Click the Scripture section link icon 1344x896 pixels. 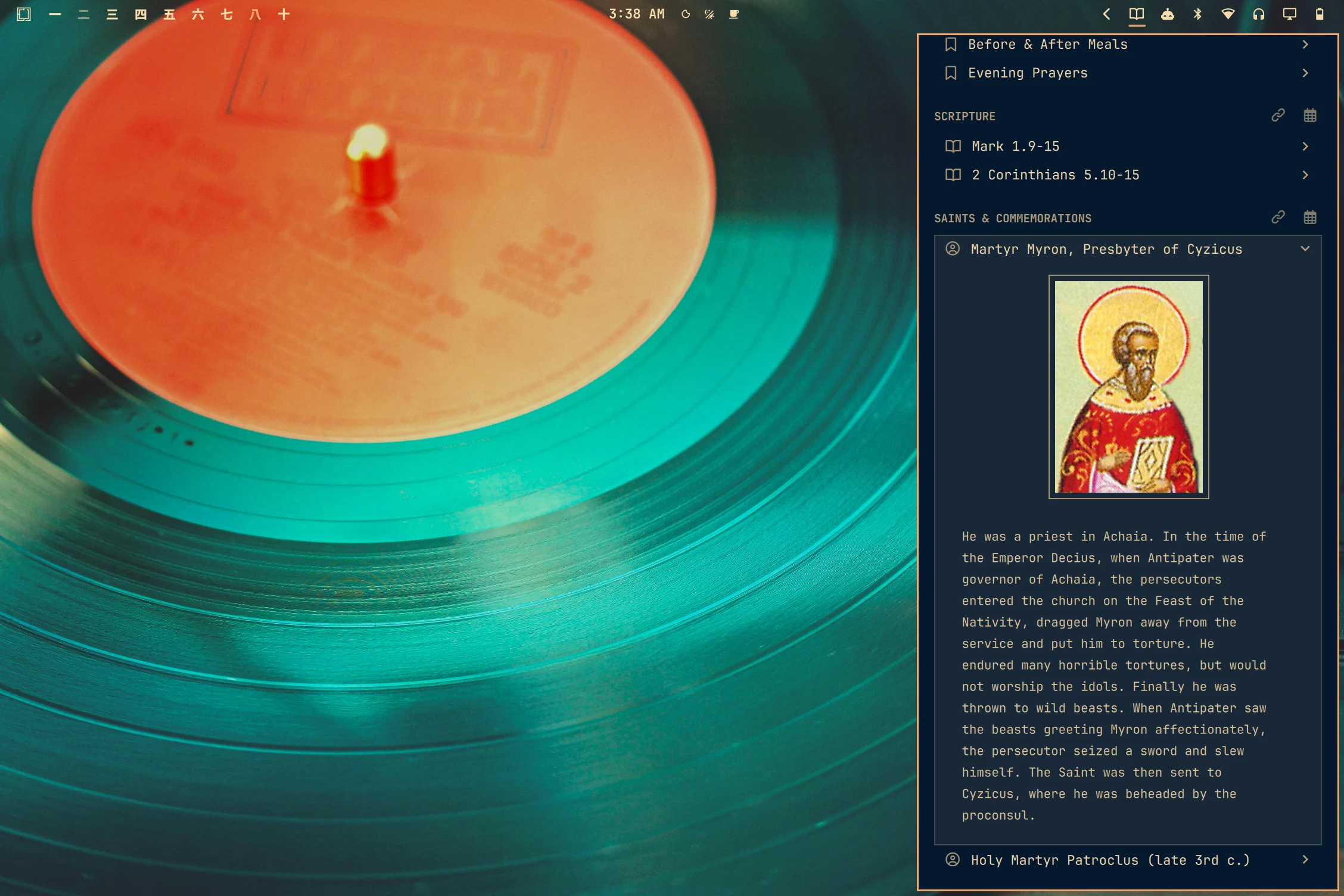tap(1278, 115)
